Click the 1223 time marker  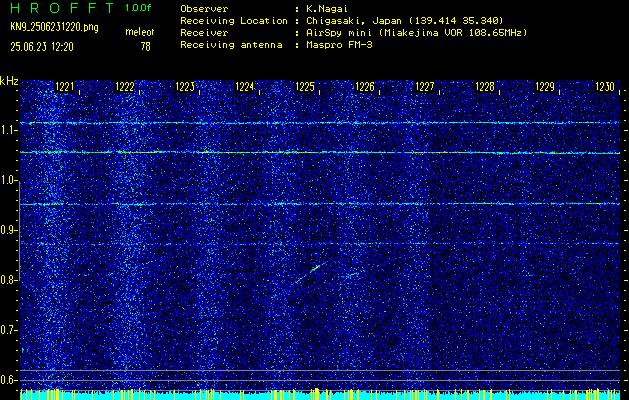click(x=185, y=87)
